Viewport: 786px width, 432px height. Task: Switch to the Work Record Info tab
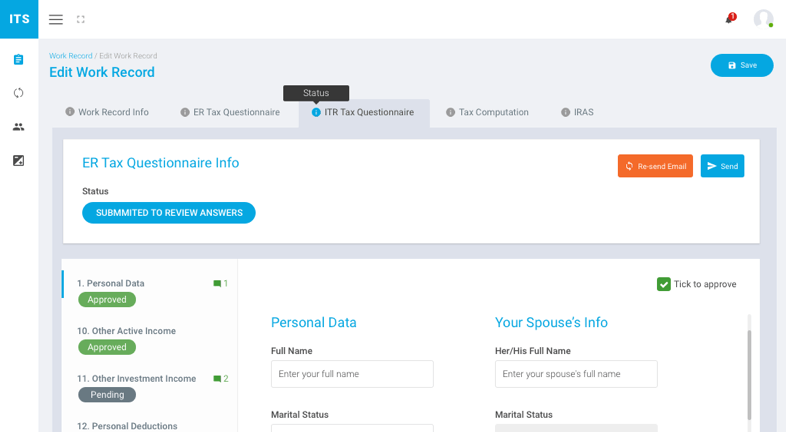pyautogui.click(x=107, y=112)
